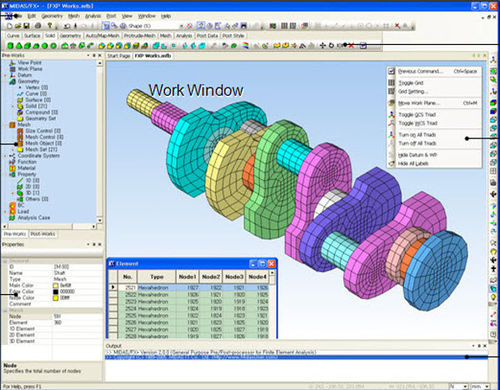Toggle GCS Triad in context menu

point(417,115)
